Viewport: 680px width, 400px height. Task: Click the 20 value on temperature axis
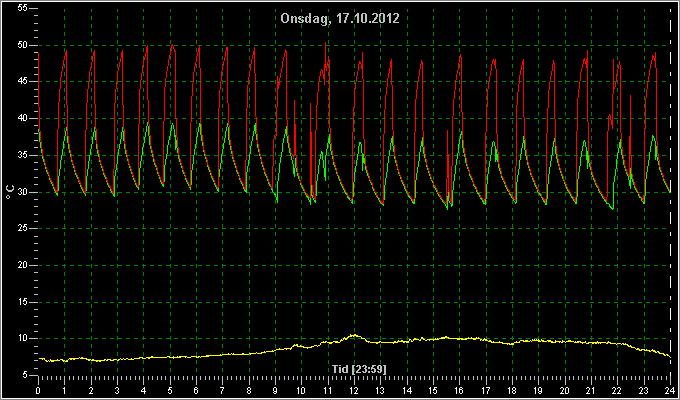(23, 265)
